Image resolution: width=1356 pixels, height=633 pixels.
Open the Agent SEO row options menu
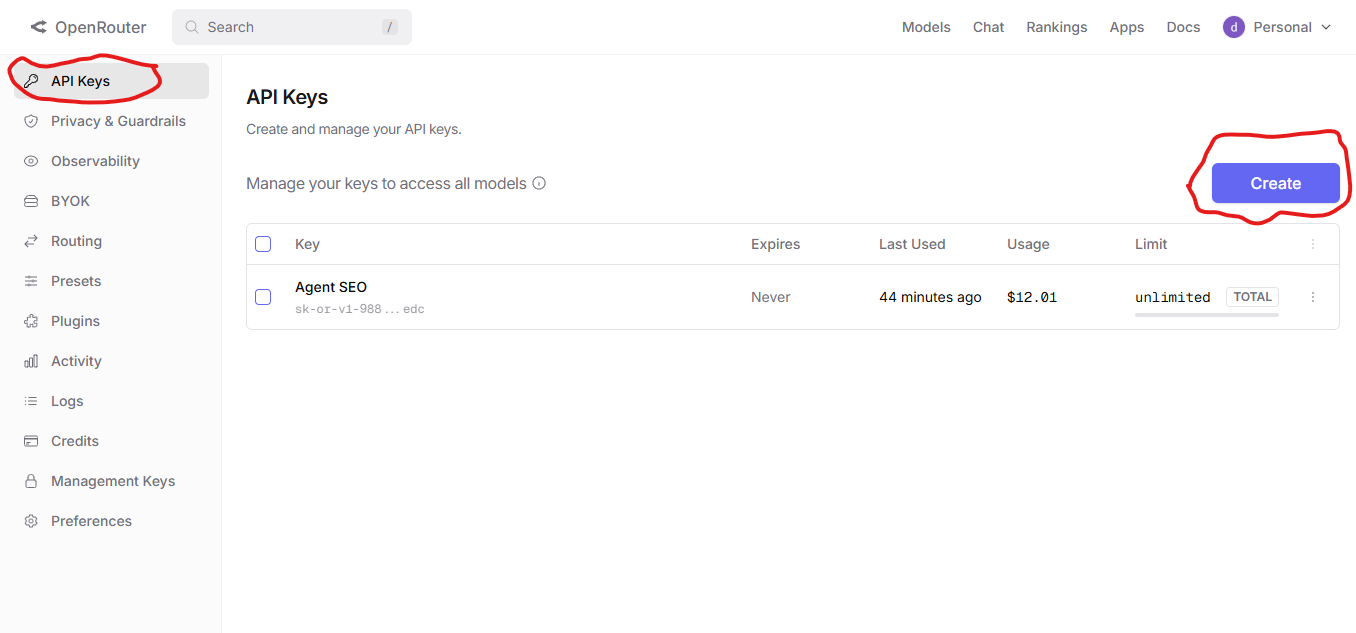tap(1313, 297)
